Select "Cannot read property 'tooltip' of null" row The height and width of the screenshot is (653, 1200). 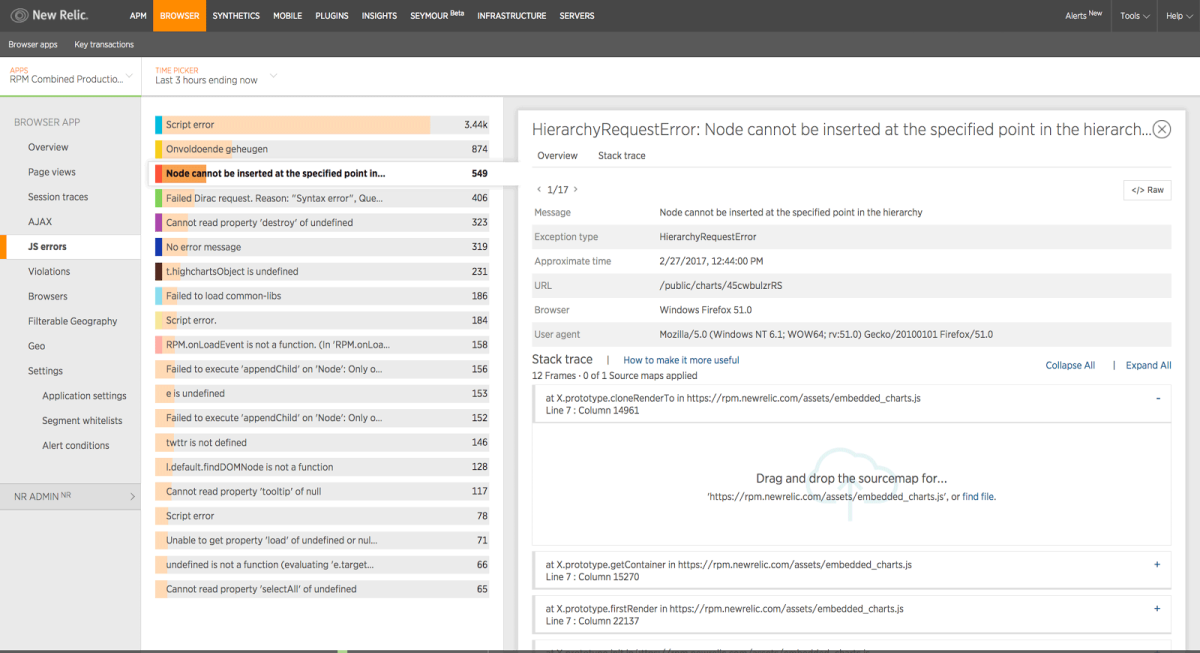point(324,491)
